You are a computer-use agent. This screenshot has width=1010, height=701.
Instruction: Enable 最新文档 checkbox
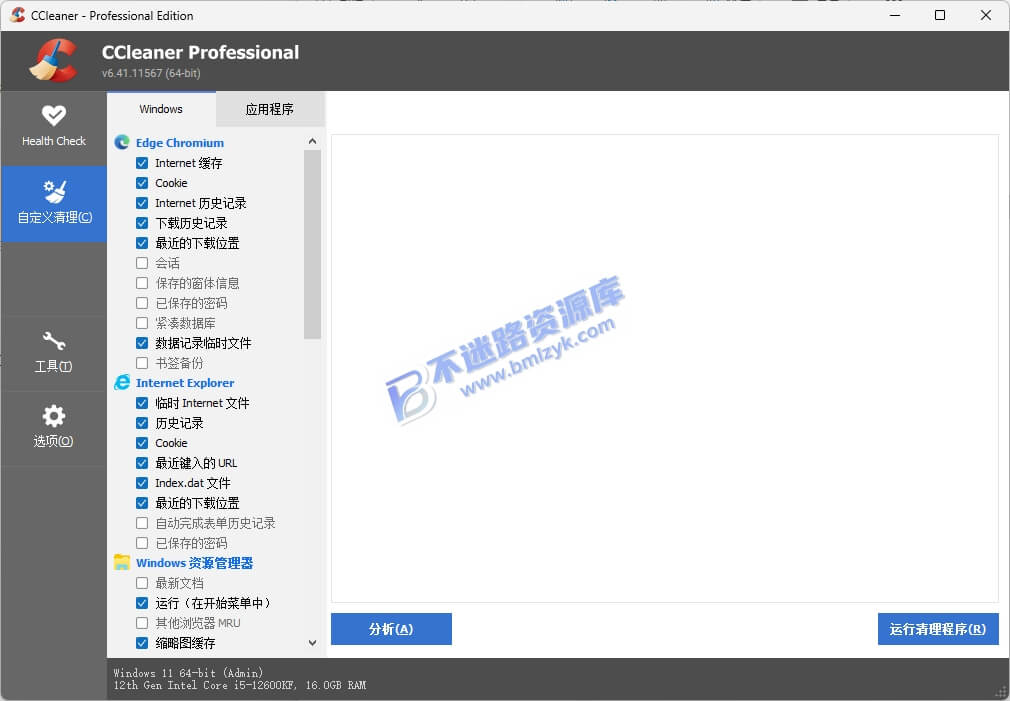(x=142, y=582)
